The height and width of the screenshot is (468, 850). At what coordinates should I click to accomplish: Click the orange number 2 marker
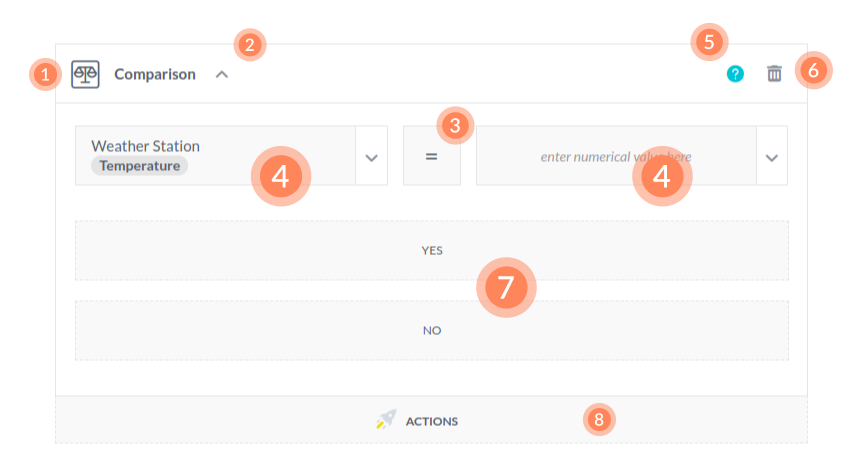coord(249,44)
